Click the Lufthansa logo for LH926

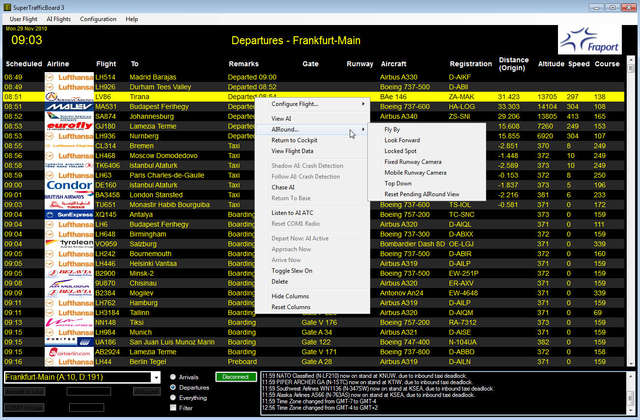tap(69, 87)
